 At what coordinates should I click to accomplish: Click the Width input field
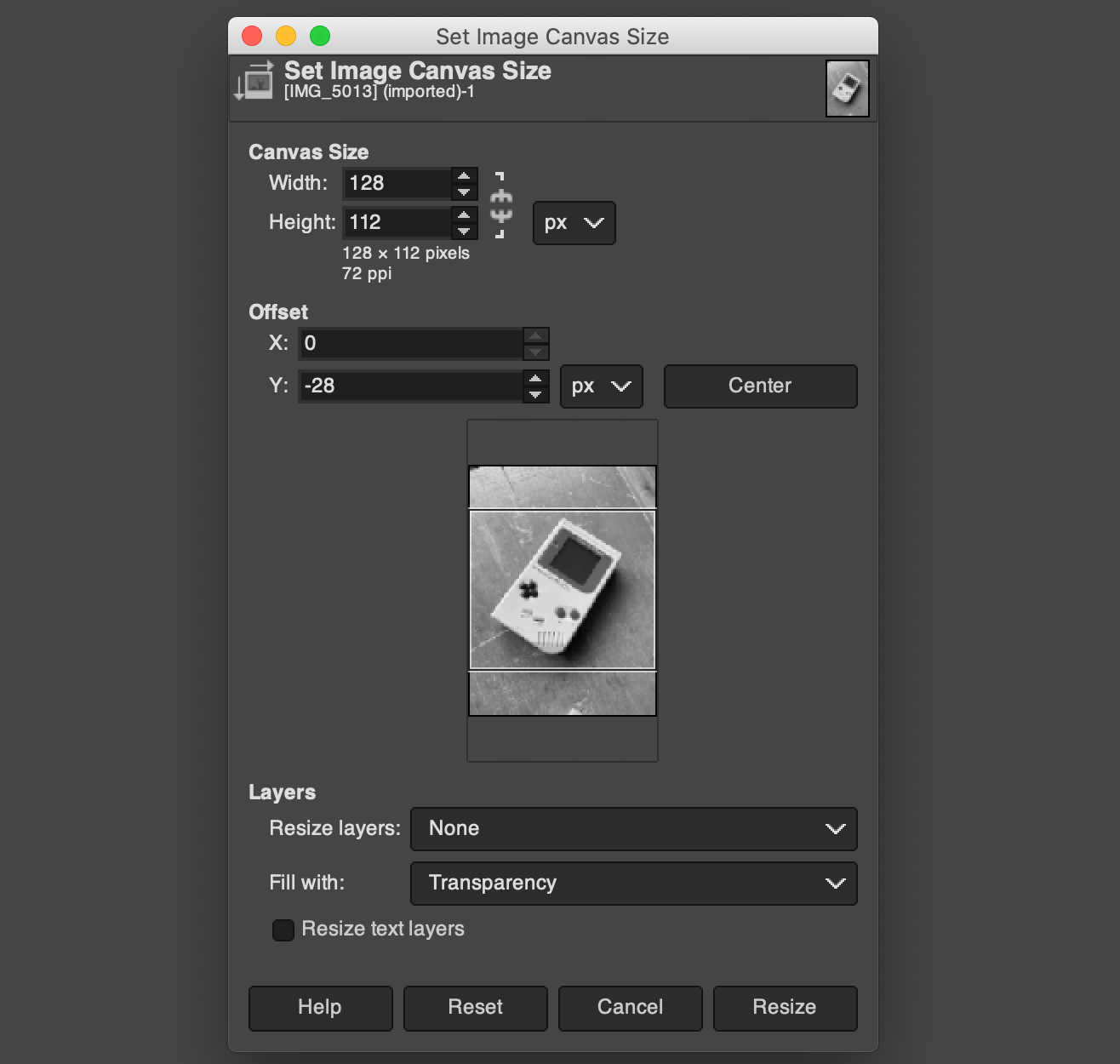coord(397,184)
